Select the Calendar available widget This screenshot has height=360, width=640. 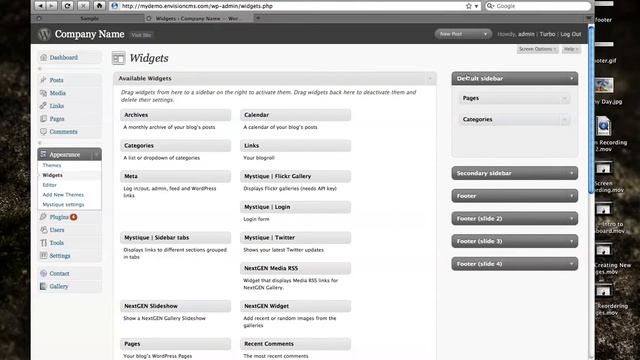point(296,115)
